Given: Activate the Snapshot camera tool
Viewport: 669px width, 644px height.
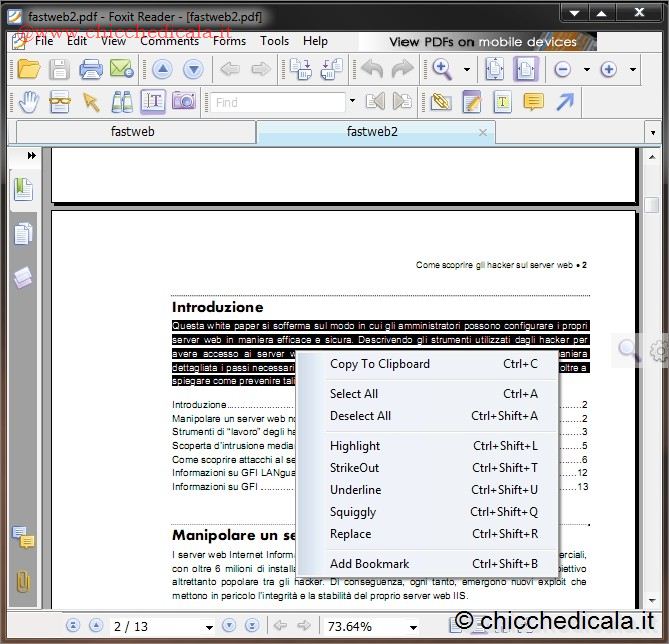Looking at the screenshot, I should click(x=183, y=101).
